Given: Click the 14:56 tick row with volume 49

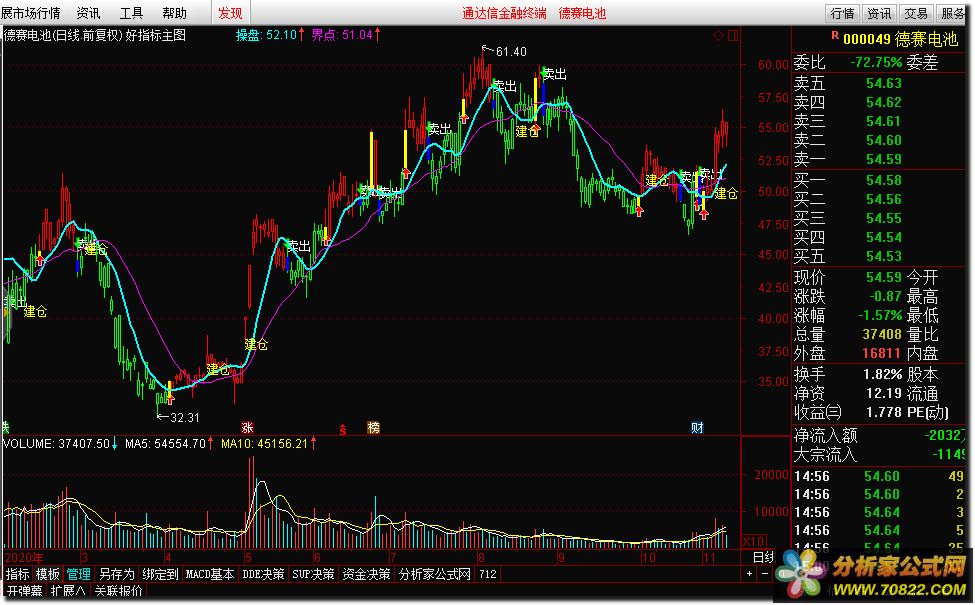Looking at the screenshot, I should coord(879,476).
